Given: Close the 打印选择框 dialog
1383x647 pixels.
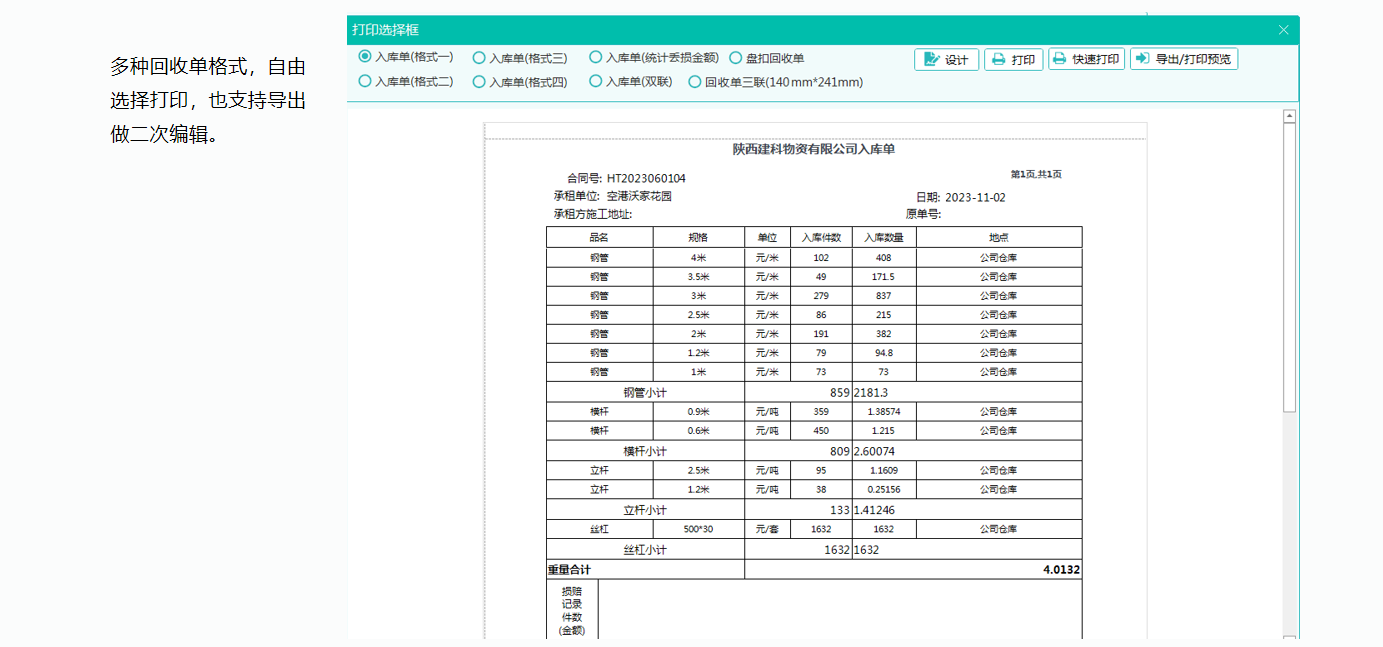Looking at the screenshot, I should [1284, 30].
